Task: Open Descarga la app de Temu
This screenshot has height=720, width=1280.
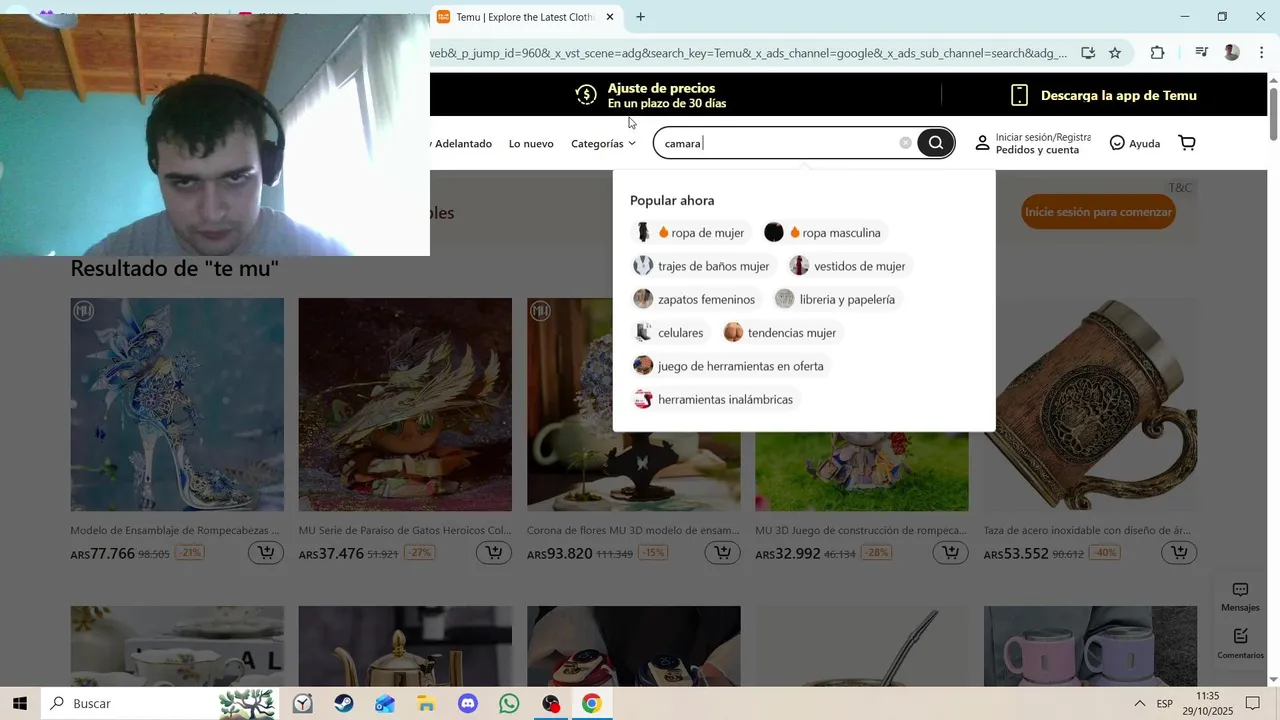Action: point(1104,95)
